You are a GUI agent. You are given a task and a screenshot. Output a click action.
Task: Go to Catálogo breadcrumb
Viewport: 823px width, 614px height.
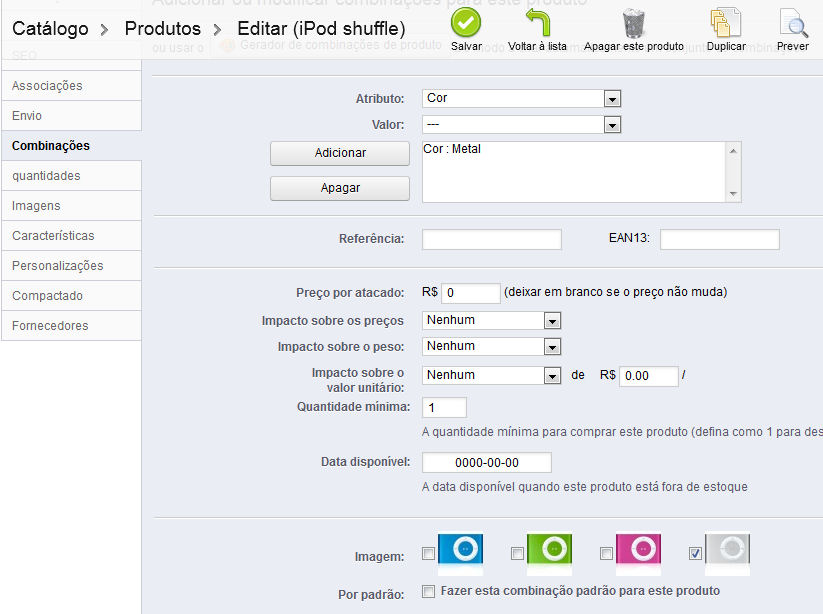50,28
